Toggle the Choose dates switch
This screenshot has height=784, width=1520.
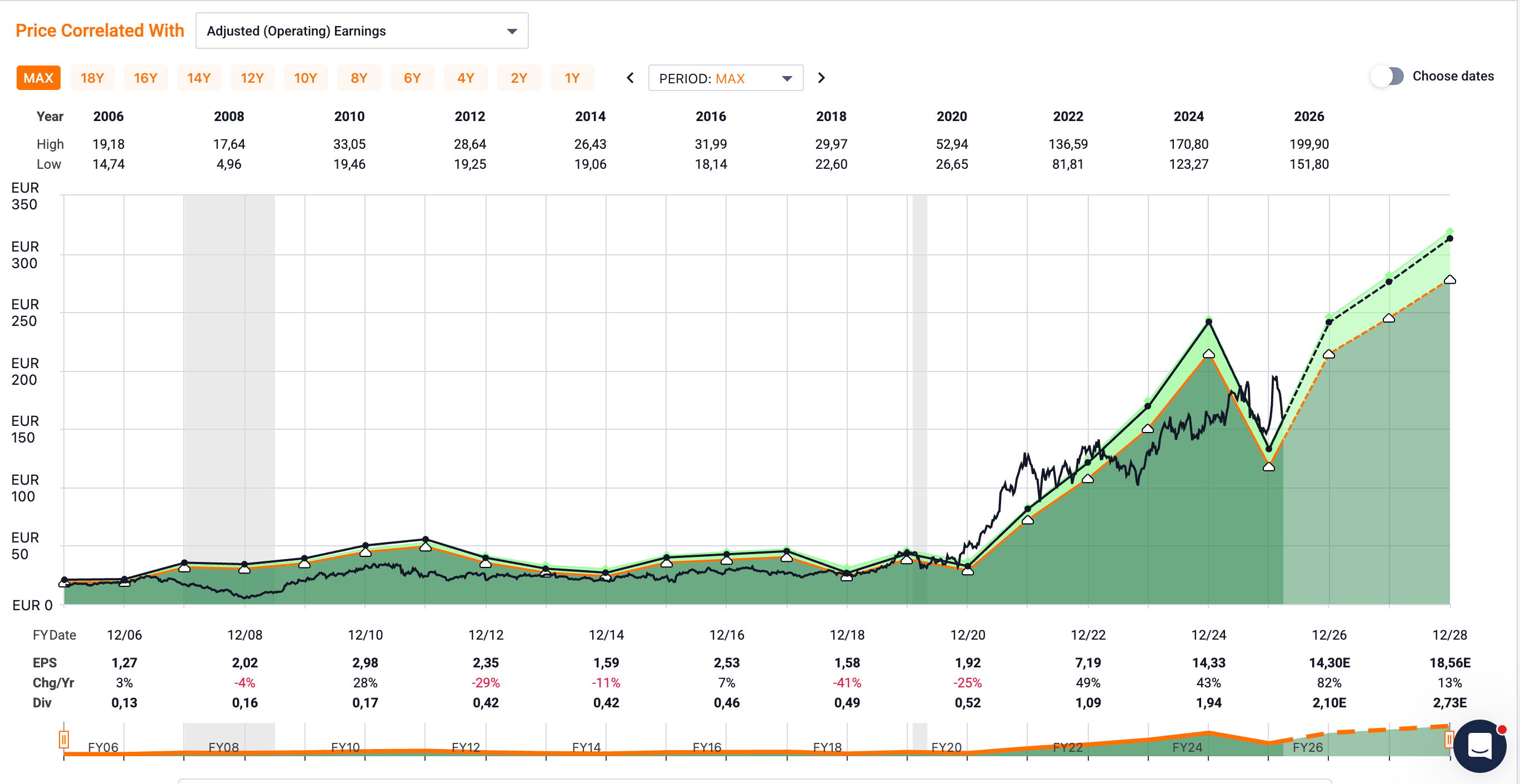pyautogui.click(x=1387, y=76)
